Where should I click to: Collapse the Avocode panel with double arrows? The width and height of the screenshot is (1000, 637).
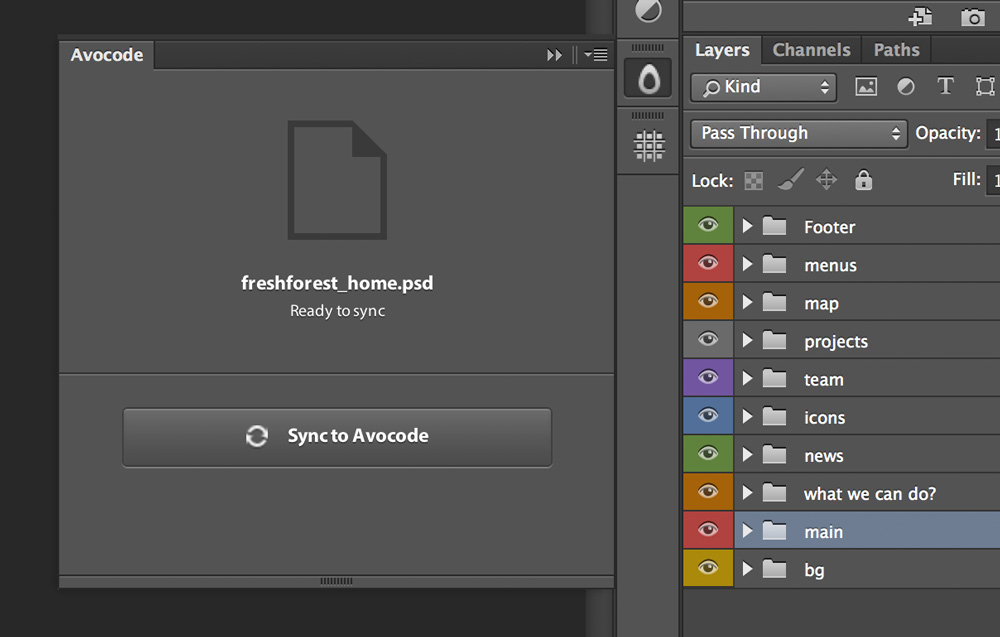pyautogui.click(x=554, y=55)
